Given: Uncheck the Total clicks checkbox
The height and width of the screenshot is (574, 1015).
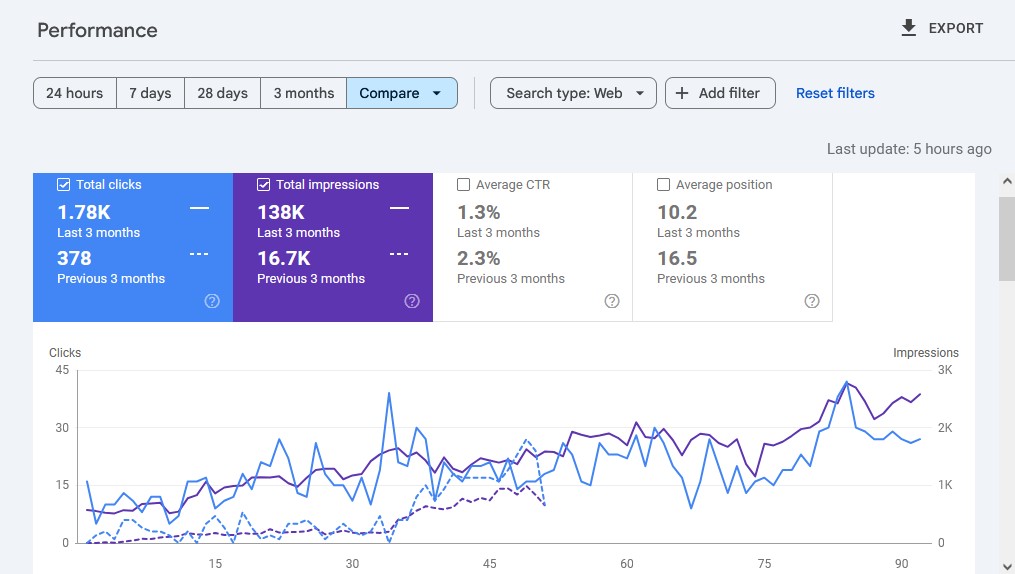Looking at the screenshot, I should coord(64,185).
